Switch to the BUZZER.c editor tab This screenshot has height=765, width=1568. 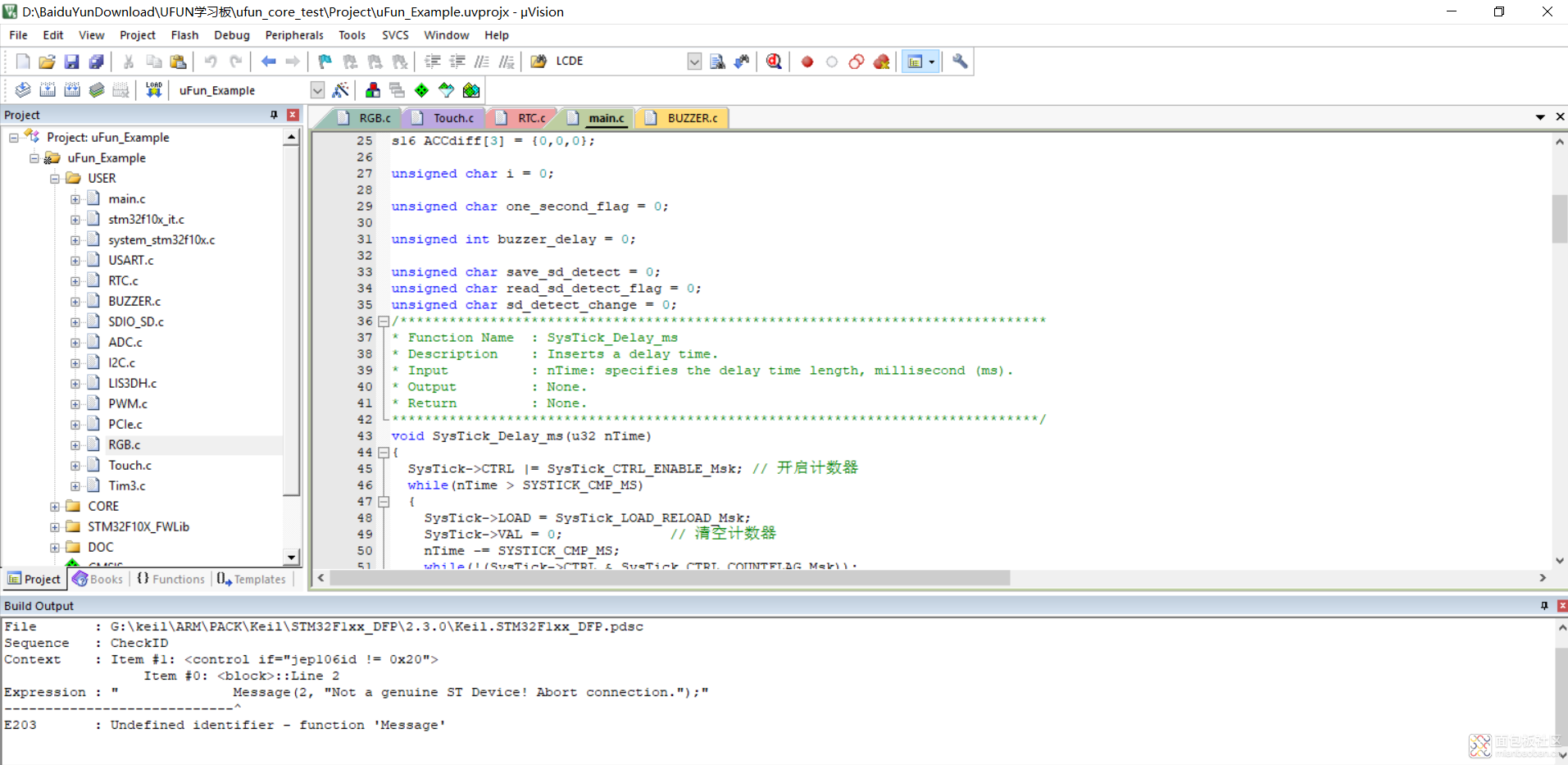pyautogui.click(x=682, y=118)
